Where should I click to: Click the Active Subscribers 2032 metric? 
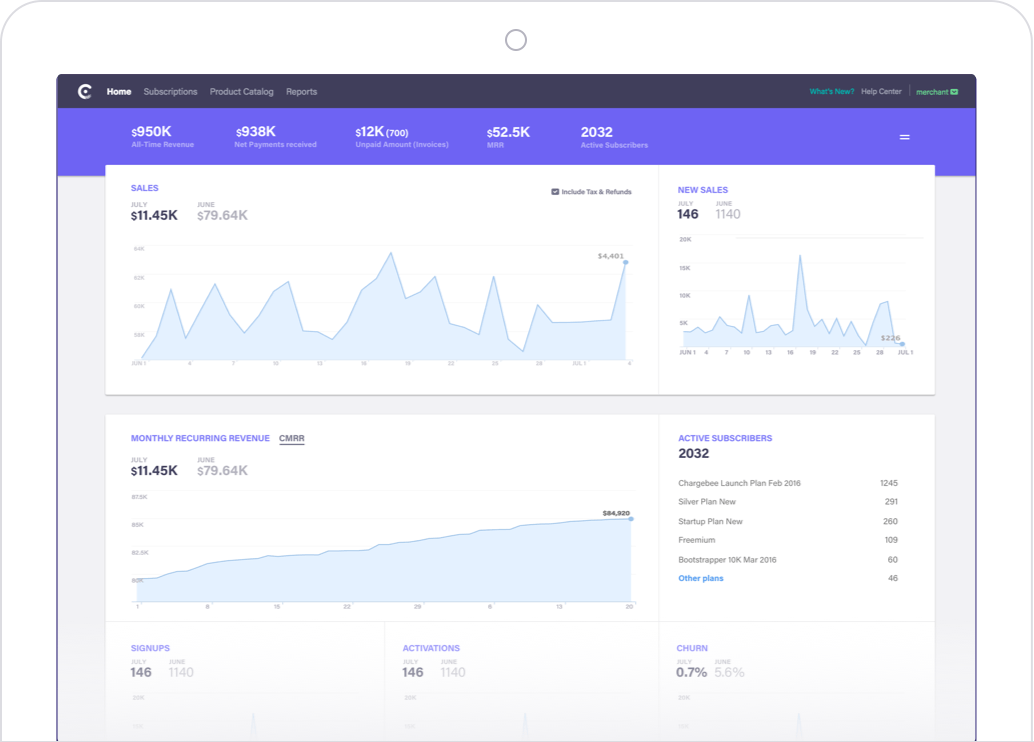[614, 136]
